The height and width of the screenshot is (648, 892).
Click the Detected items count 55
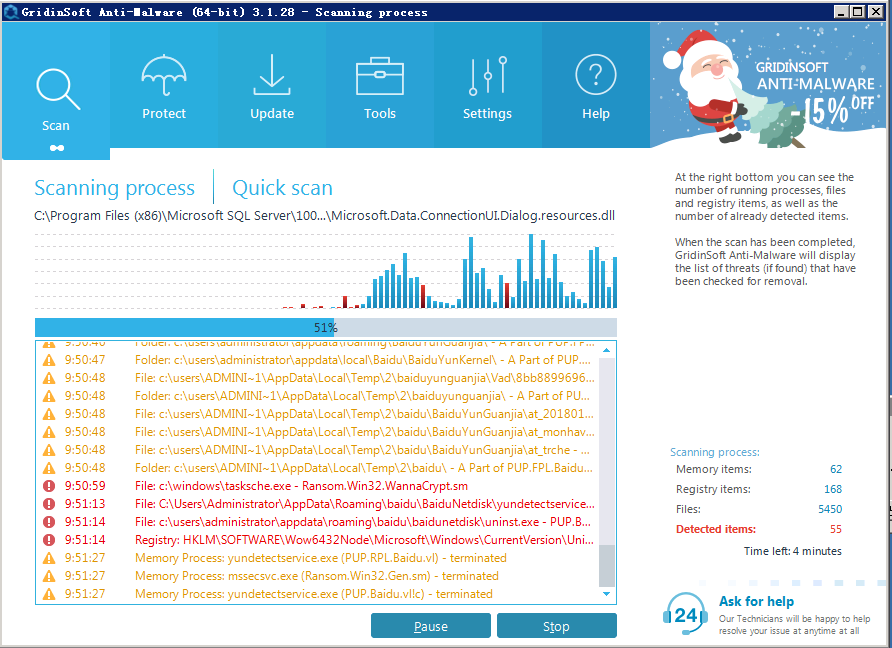click(x=835, y=529)
